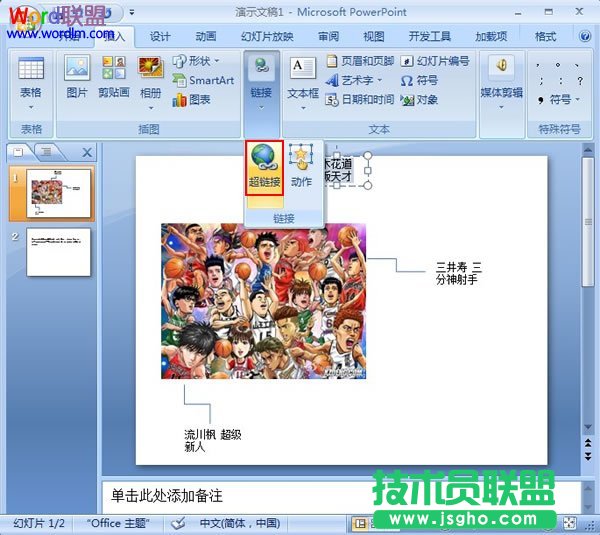Insert Slide Number (幻灯片编号)
600x535 pixels.
coord(435,60)
